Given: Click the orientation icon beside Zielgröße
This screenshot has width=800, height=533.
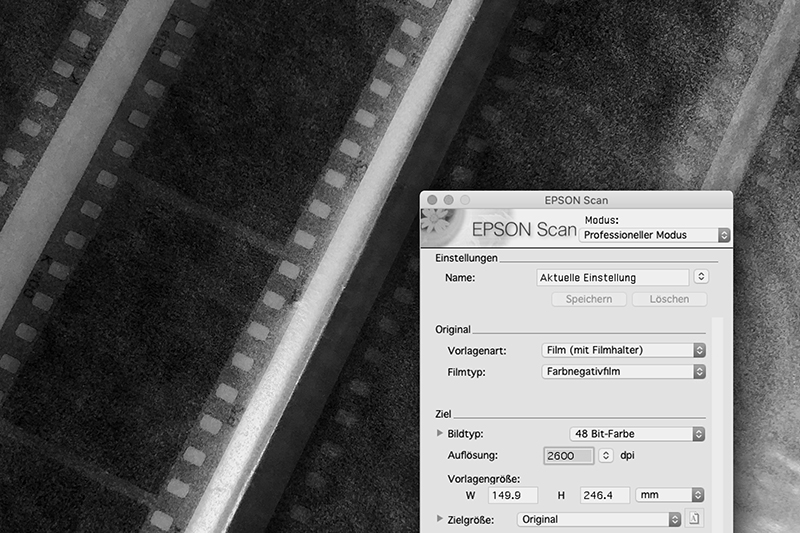Looking at the screenshot, I should 694,519.
